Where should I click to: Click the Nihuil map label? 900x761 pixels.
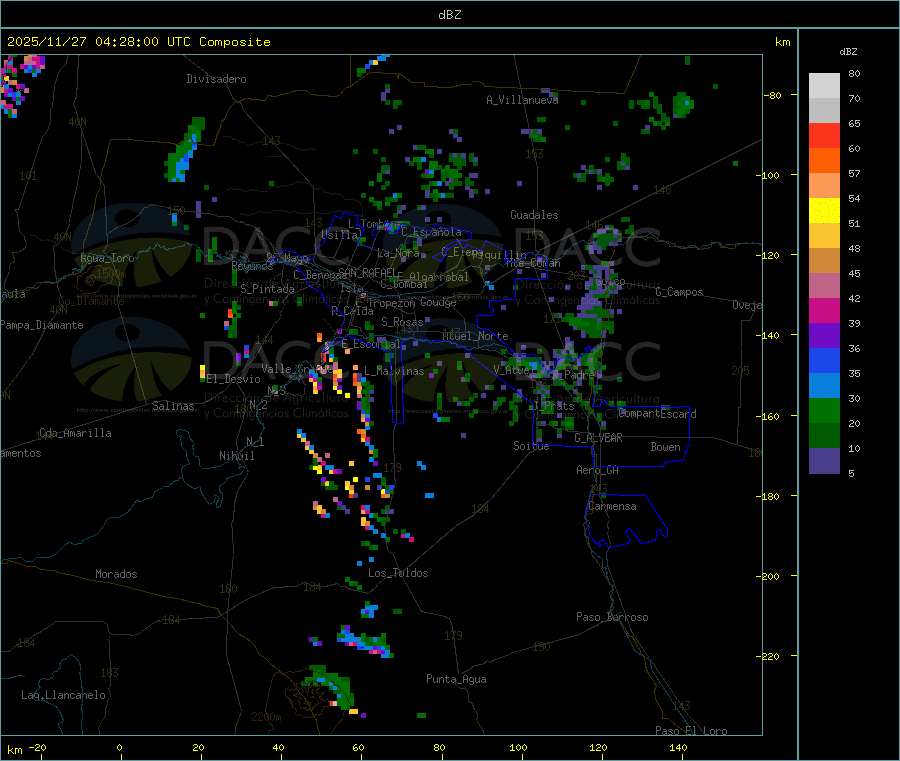tap(236, 456)
